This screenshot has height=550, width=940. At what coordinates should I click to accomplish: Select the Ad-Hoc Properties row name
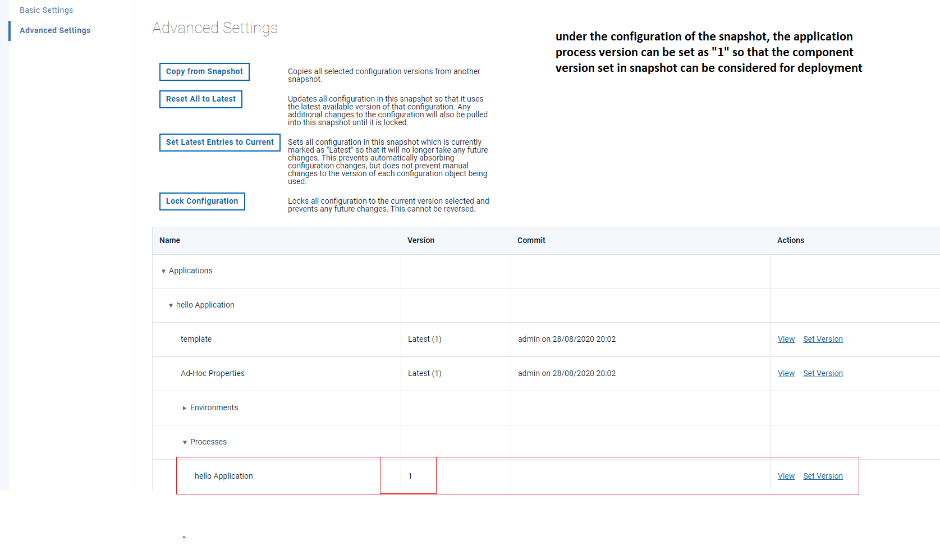(212, 373)
